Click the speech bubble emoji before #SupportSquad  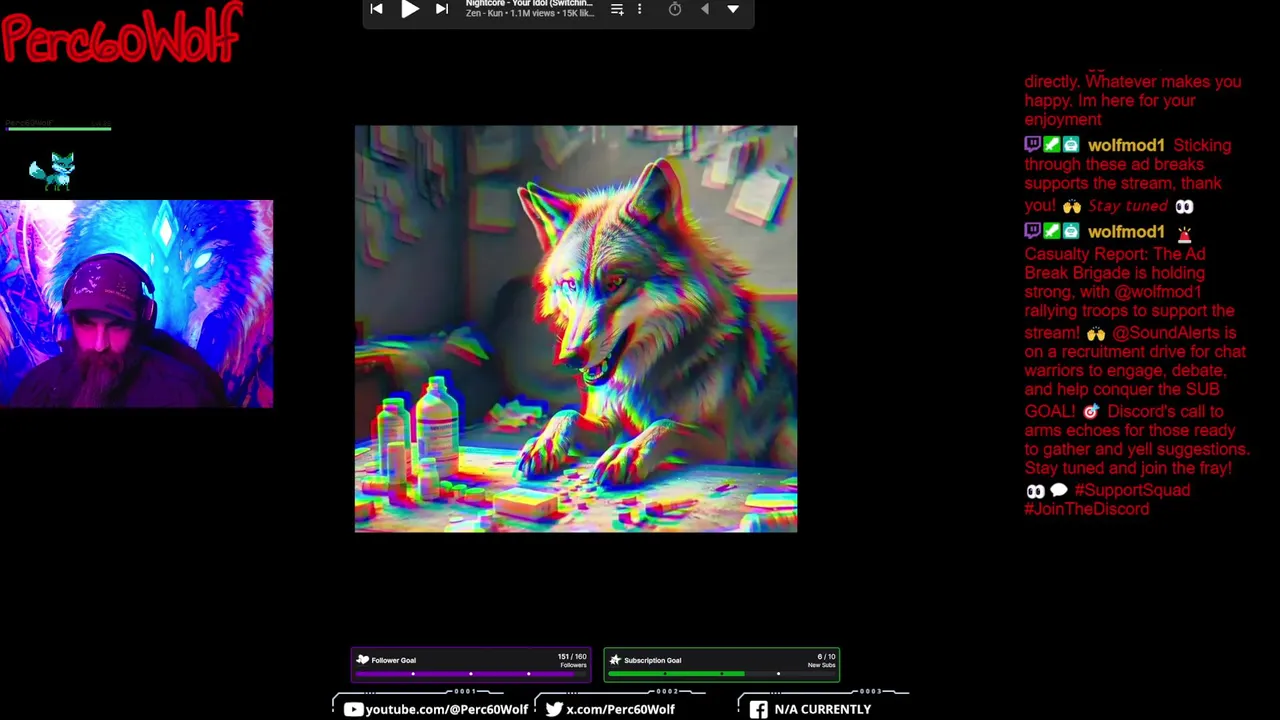coord(1059,491)
